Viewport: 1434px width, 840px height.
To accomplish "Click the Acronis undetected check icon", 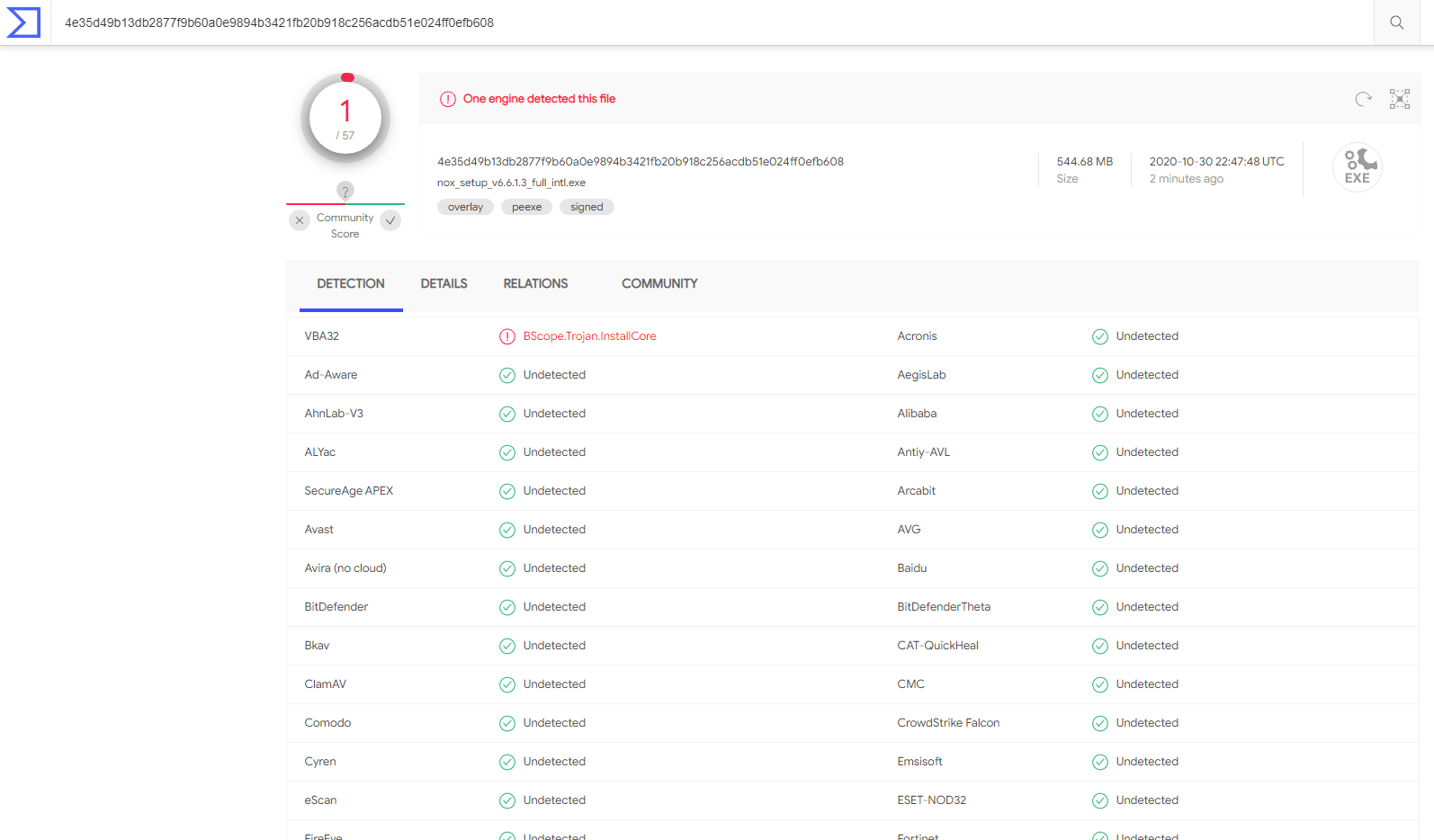I will tap(1100, 336).
